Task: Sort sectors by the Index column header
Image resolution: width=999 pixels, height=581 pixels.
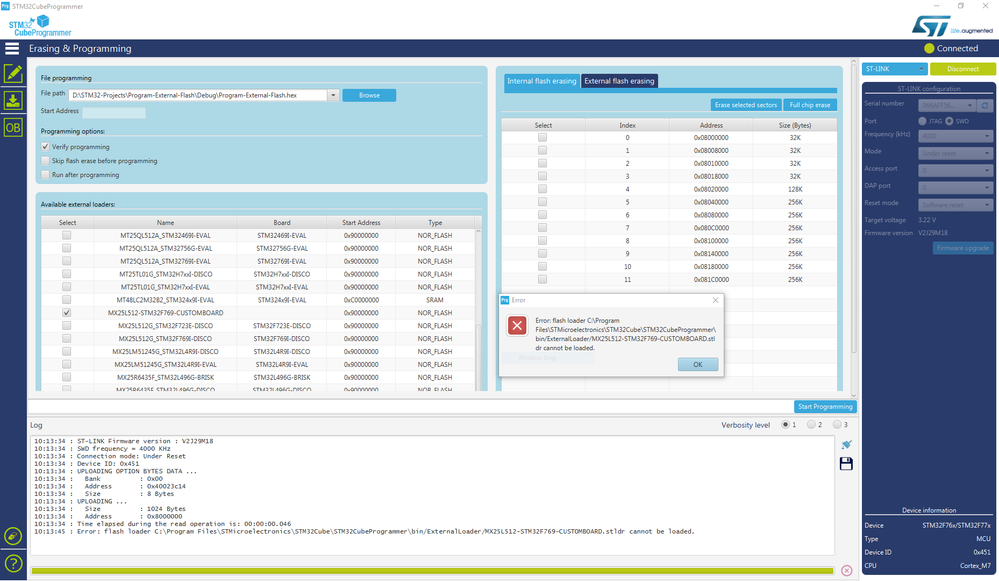Action: pos(627,125)
